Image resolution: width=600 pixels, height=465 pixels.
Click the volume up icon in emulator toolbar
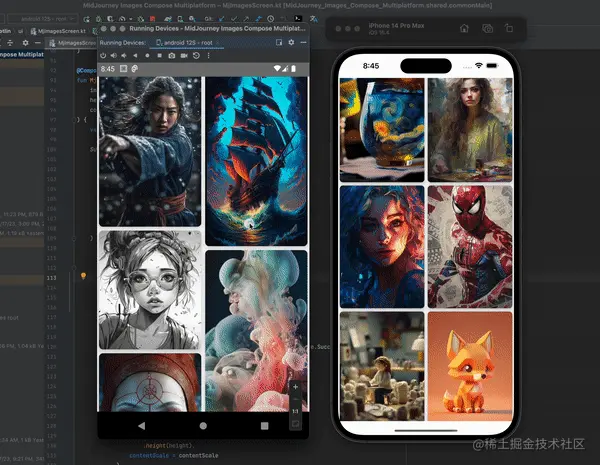click(114, 55)
